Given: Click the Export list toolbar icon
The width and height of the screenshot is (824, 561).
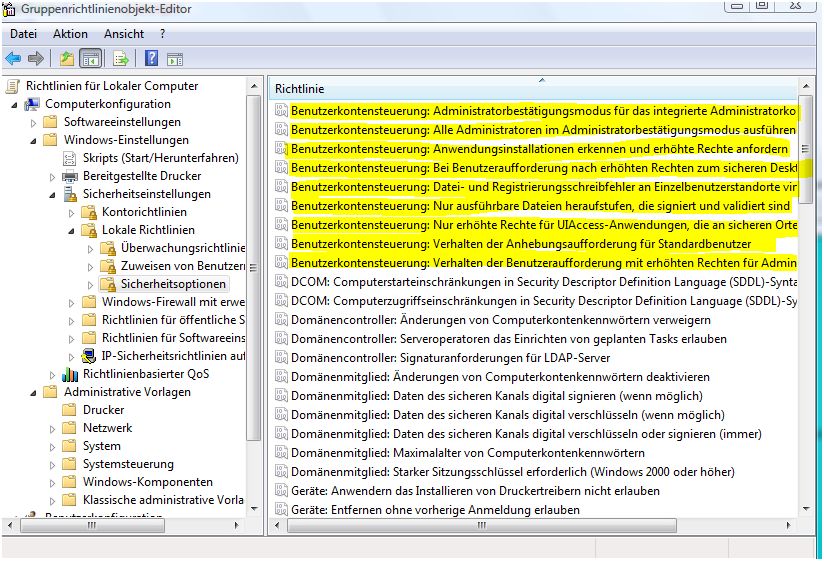Looking at the screenshot, I should [121, 58].
